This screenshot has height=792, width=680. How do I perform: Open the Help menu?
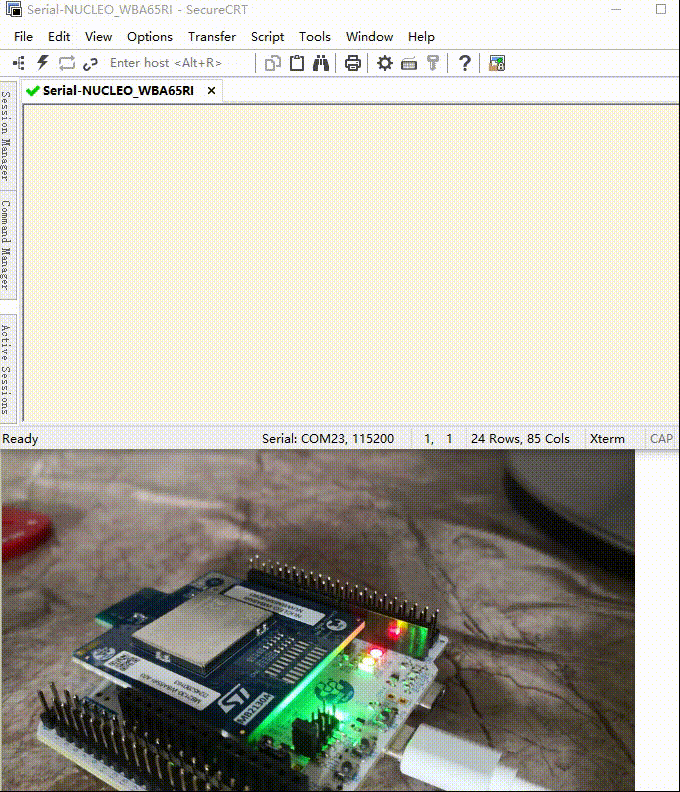(421, 36)
